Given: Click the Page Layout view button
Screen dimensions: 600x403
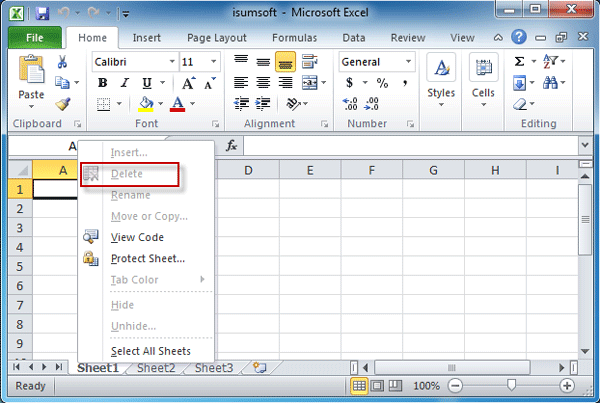Looking at the screenshot, I should [377, 386].
